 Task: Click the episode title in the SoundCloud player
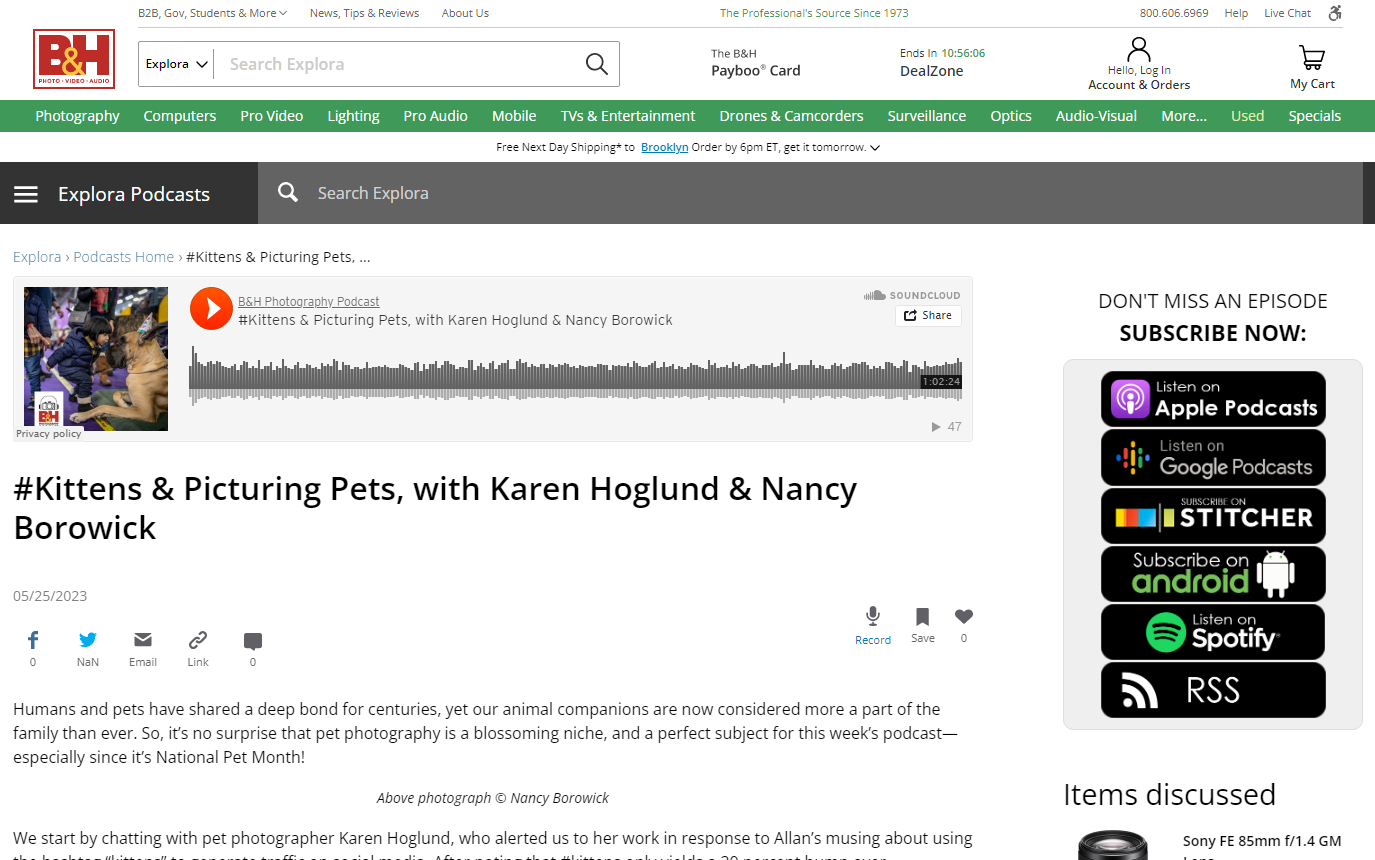tap(455, 320)
